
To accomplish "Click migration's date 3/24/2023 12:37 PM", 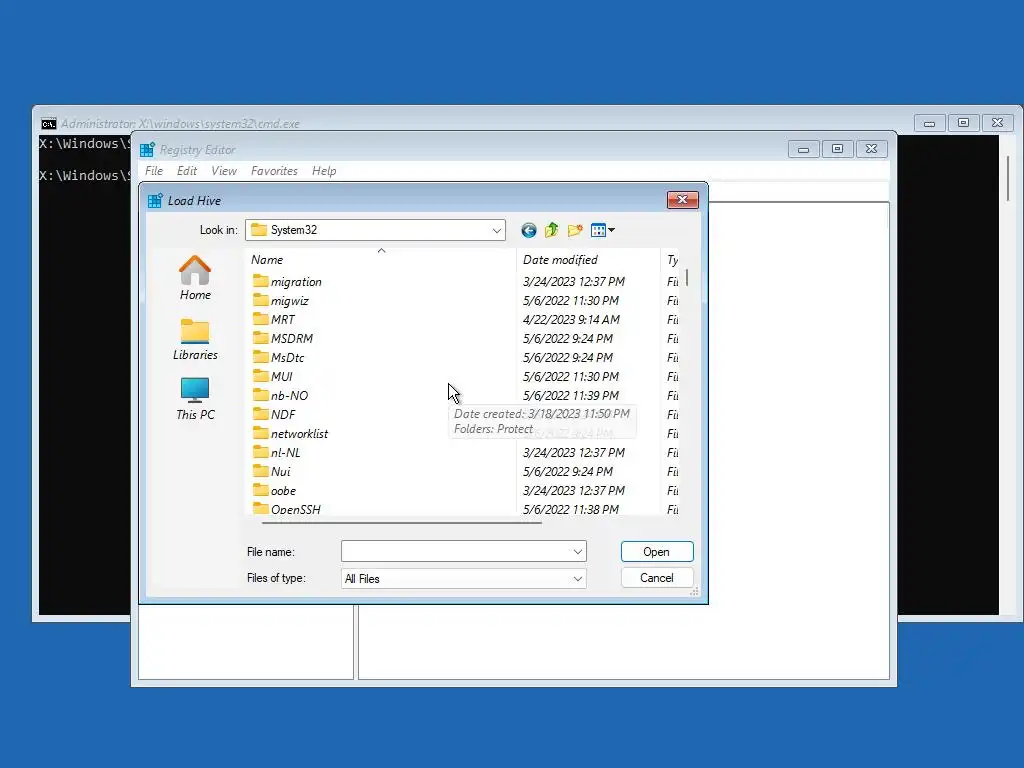I will tap(574, 281).
